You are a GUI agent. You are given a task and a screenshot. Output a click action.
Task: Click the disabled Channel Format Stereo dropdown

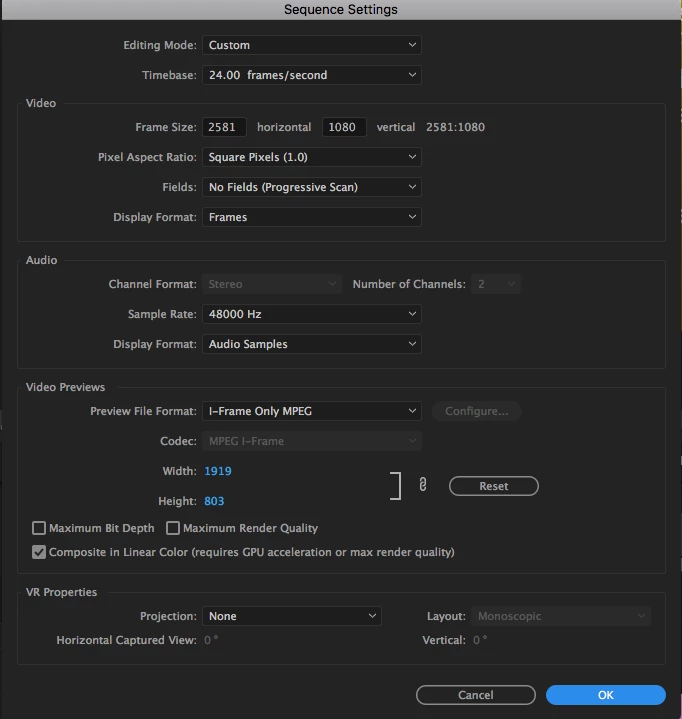point(272,284)
